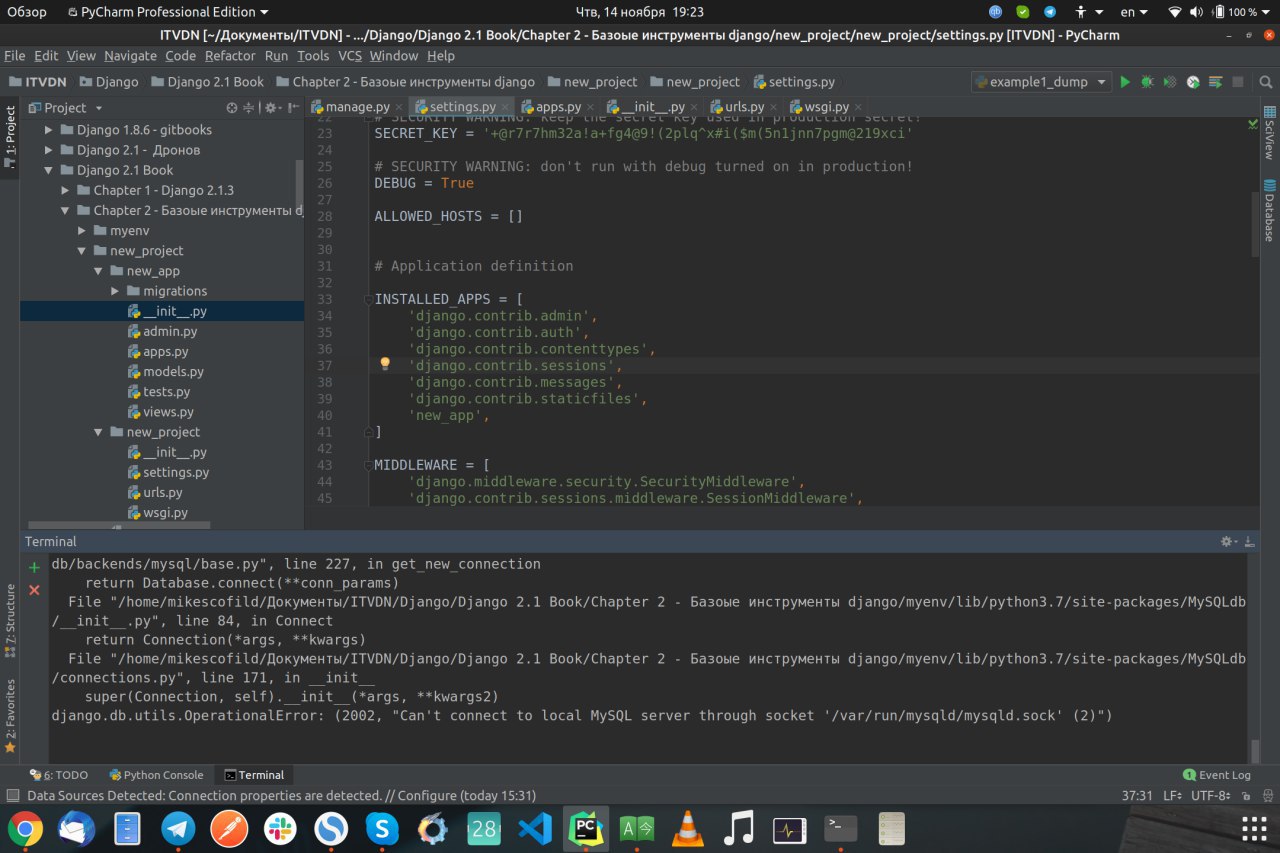Hide the Terminal panel
Screen dimensions: 1280x853
tap(1249, 541)
